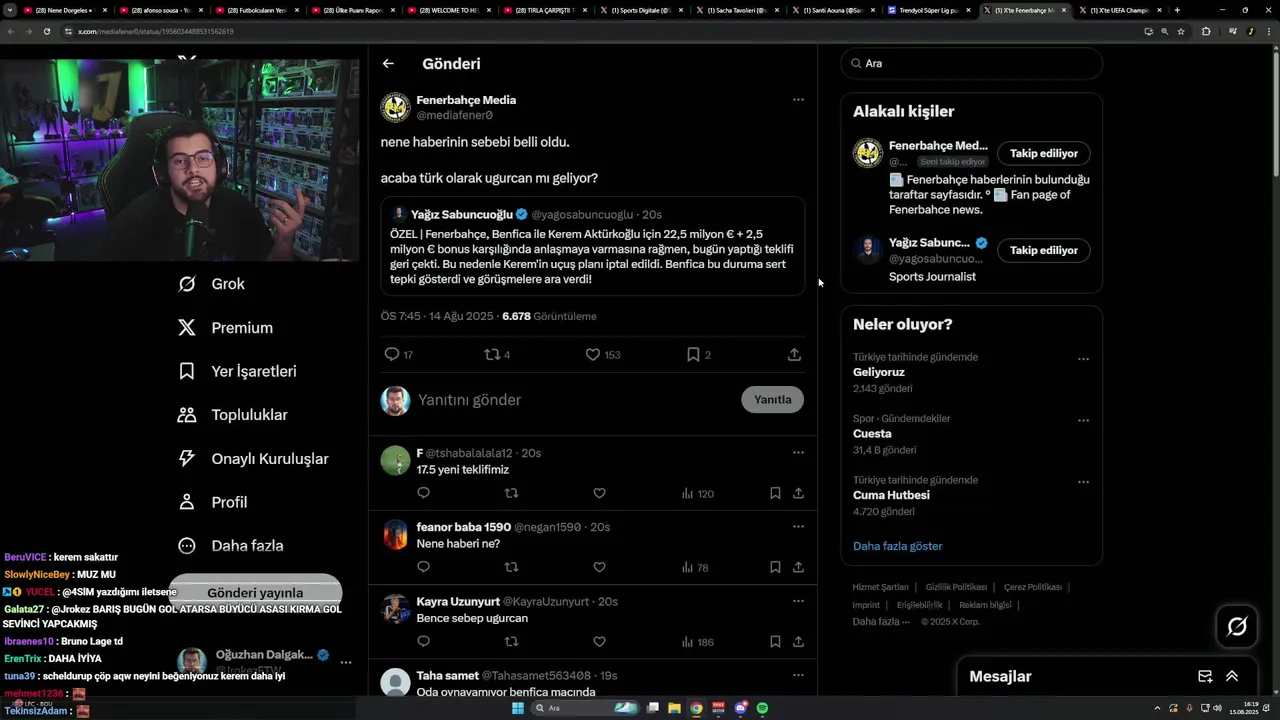
Task: Reply to 'Bence sebep ugurcan' comment
Action: tap(423, 642)
